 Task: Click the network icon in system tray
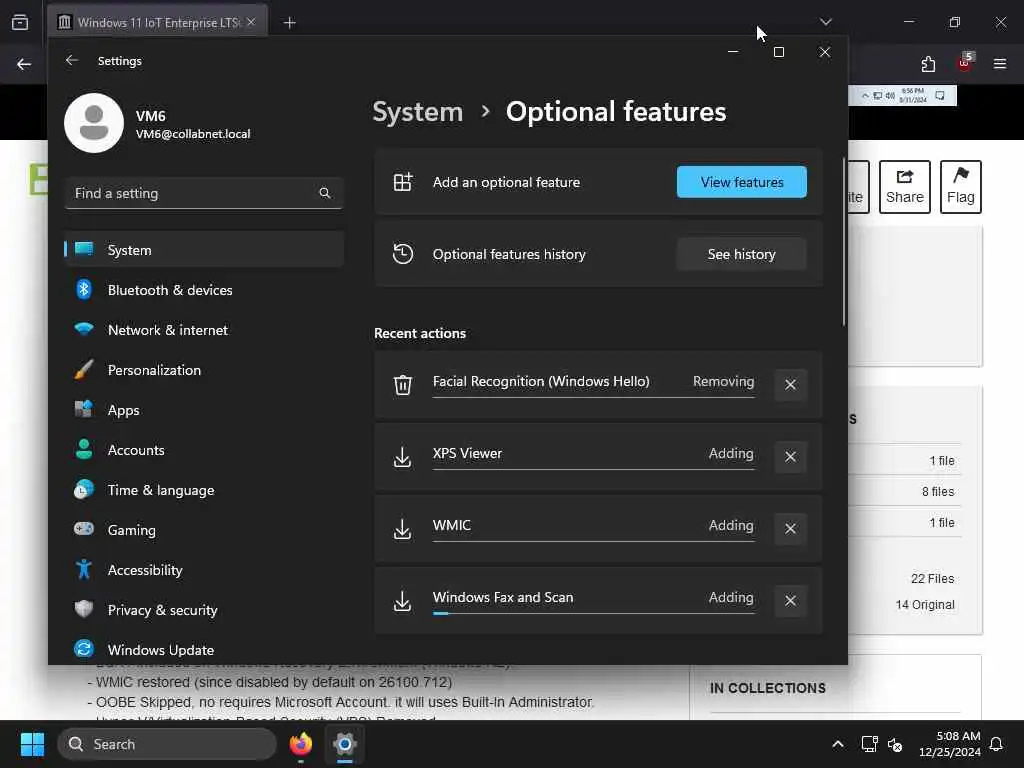pos(869,744)
